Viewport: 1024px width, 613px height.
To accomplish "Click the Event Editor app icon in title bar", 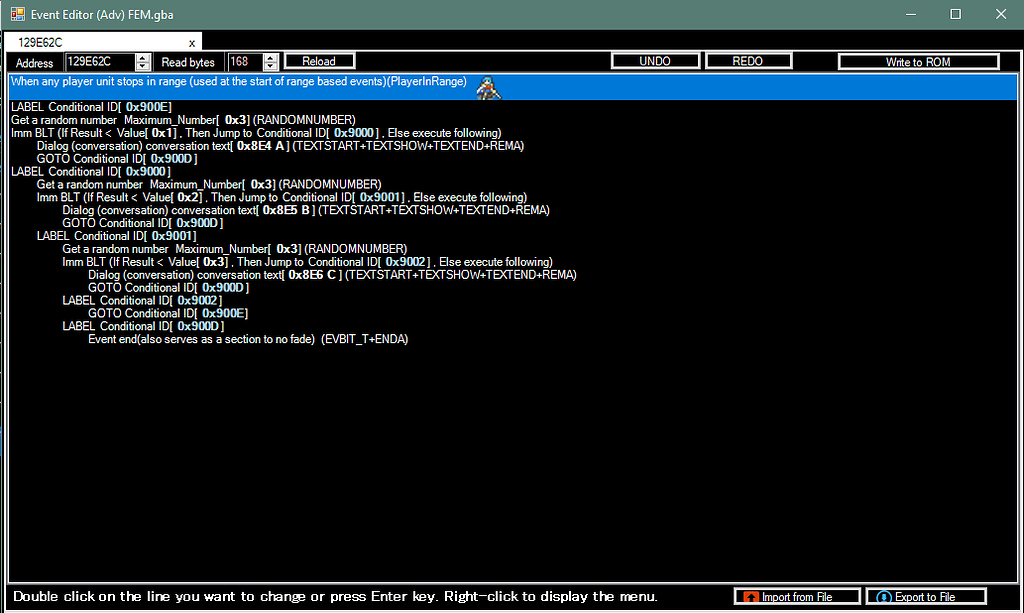I will [x=17, y=14].
